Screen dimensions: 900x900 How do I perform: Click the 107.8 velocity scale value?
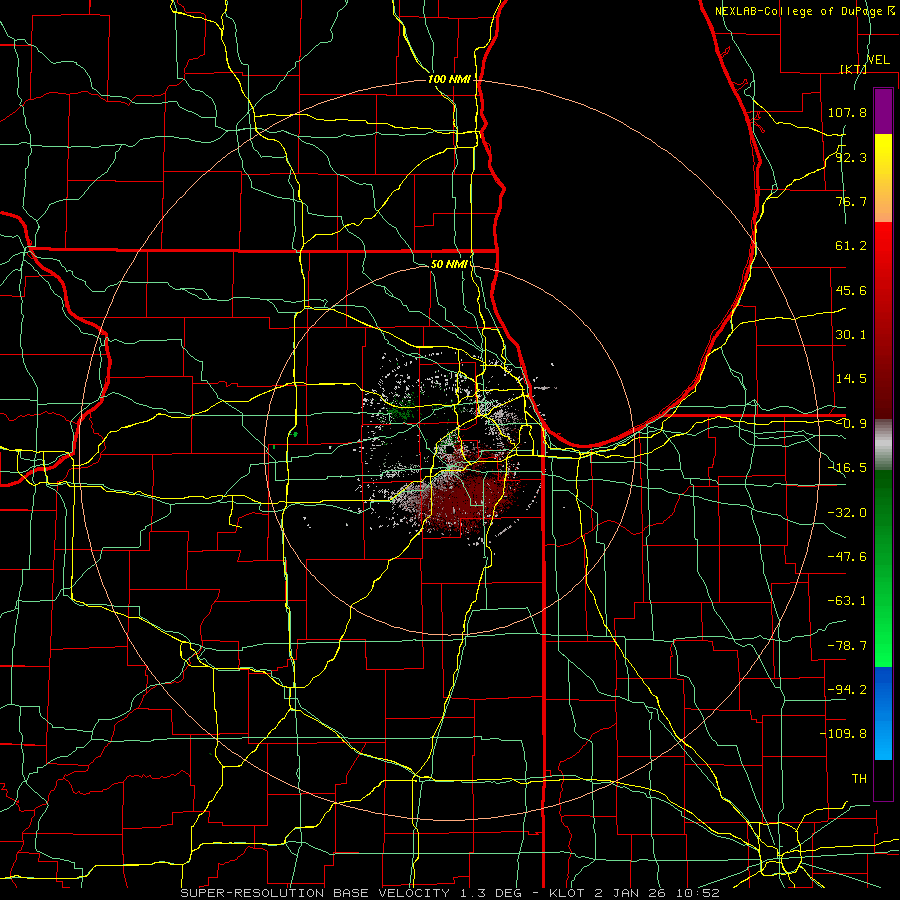(847, 112)
